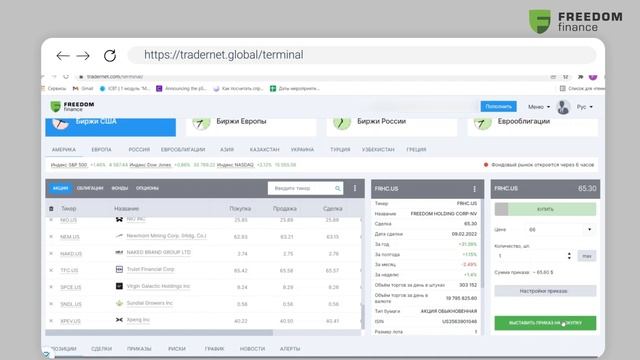Viewport: 640px width, 360px height.
Task: Click the quantity stepper arrows
Action: pos(569,256)
